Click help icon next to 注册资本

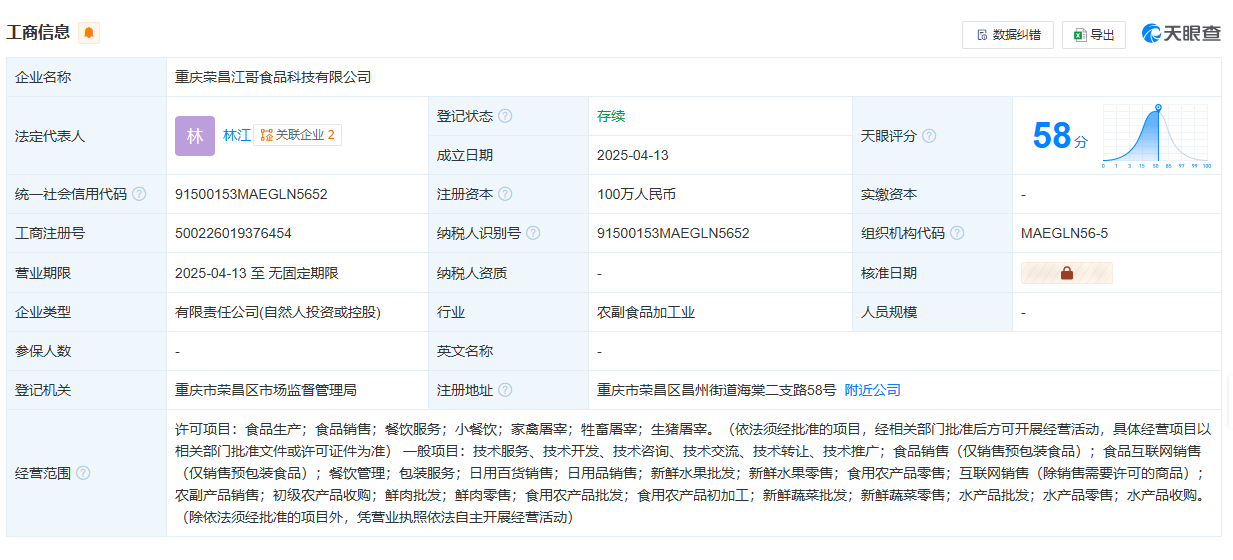tap(505, 194)
